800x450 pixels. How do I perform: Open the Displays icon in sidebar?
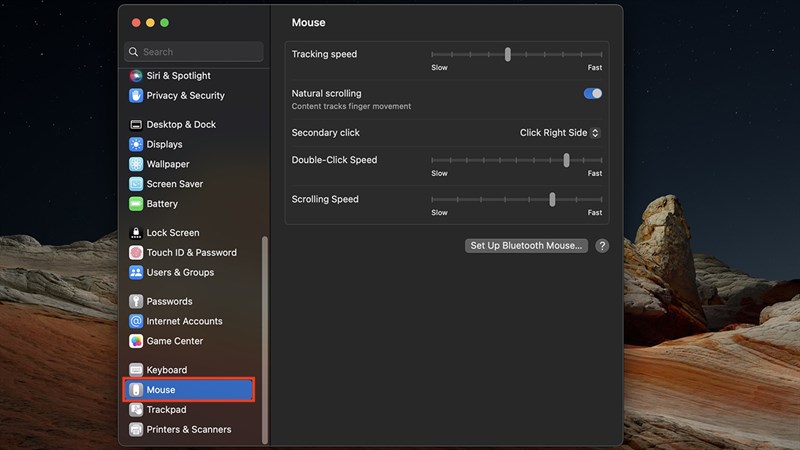click(x=136, y=144)
